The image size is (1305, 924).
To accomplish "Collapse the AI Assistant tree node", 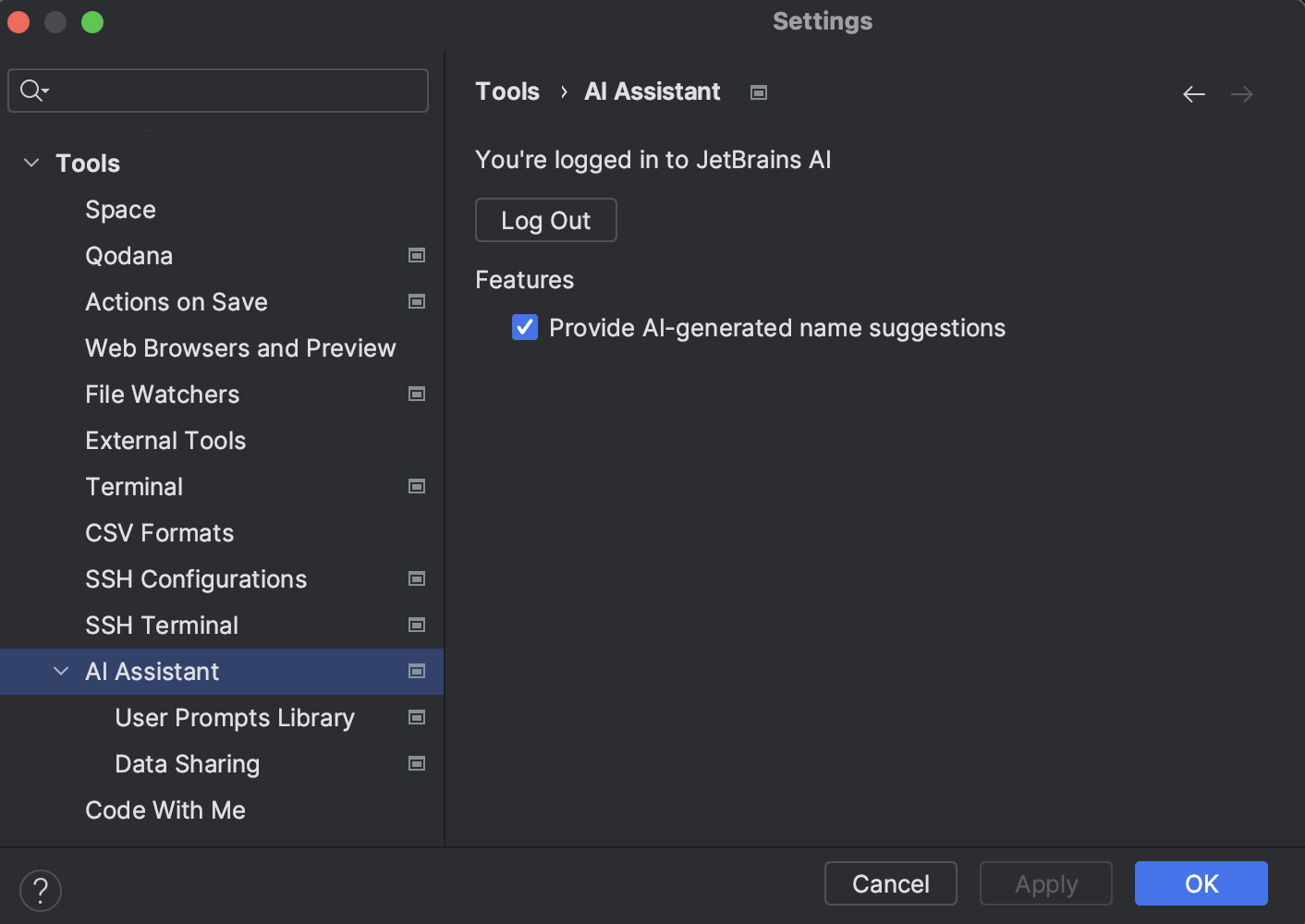I will [x=61, y=671].
